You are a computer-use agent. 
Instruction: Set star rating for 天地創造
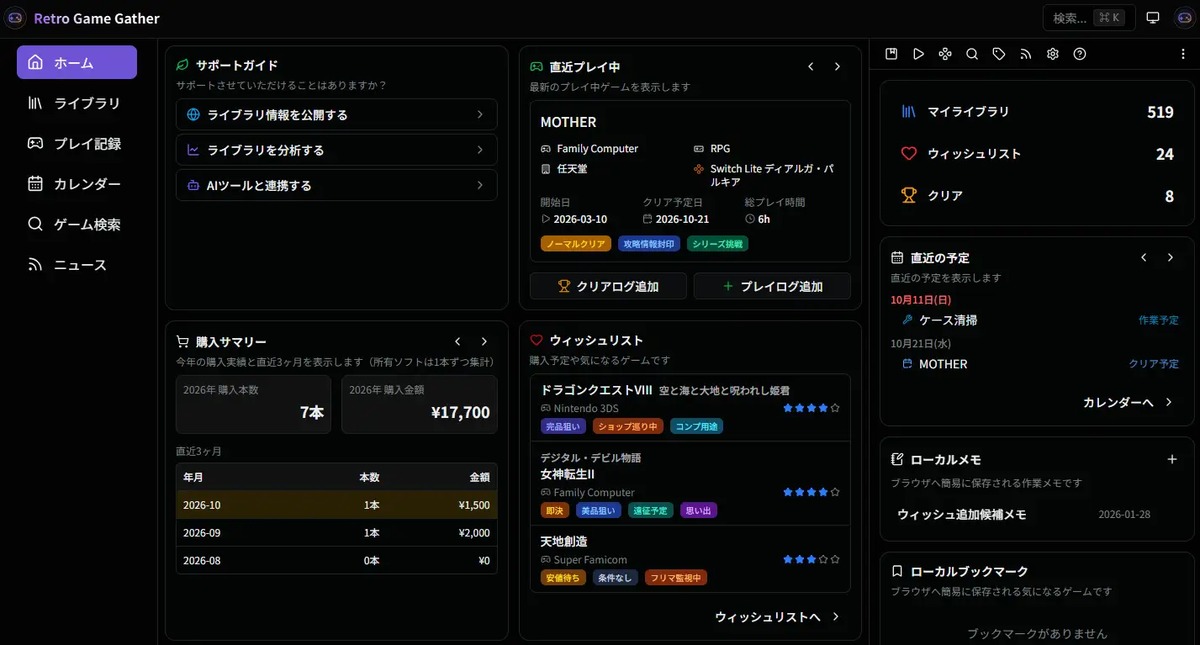pyautogui.click(x=812, y=559)
